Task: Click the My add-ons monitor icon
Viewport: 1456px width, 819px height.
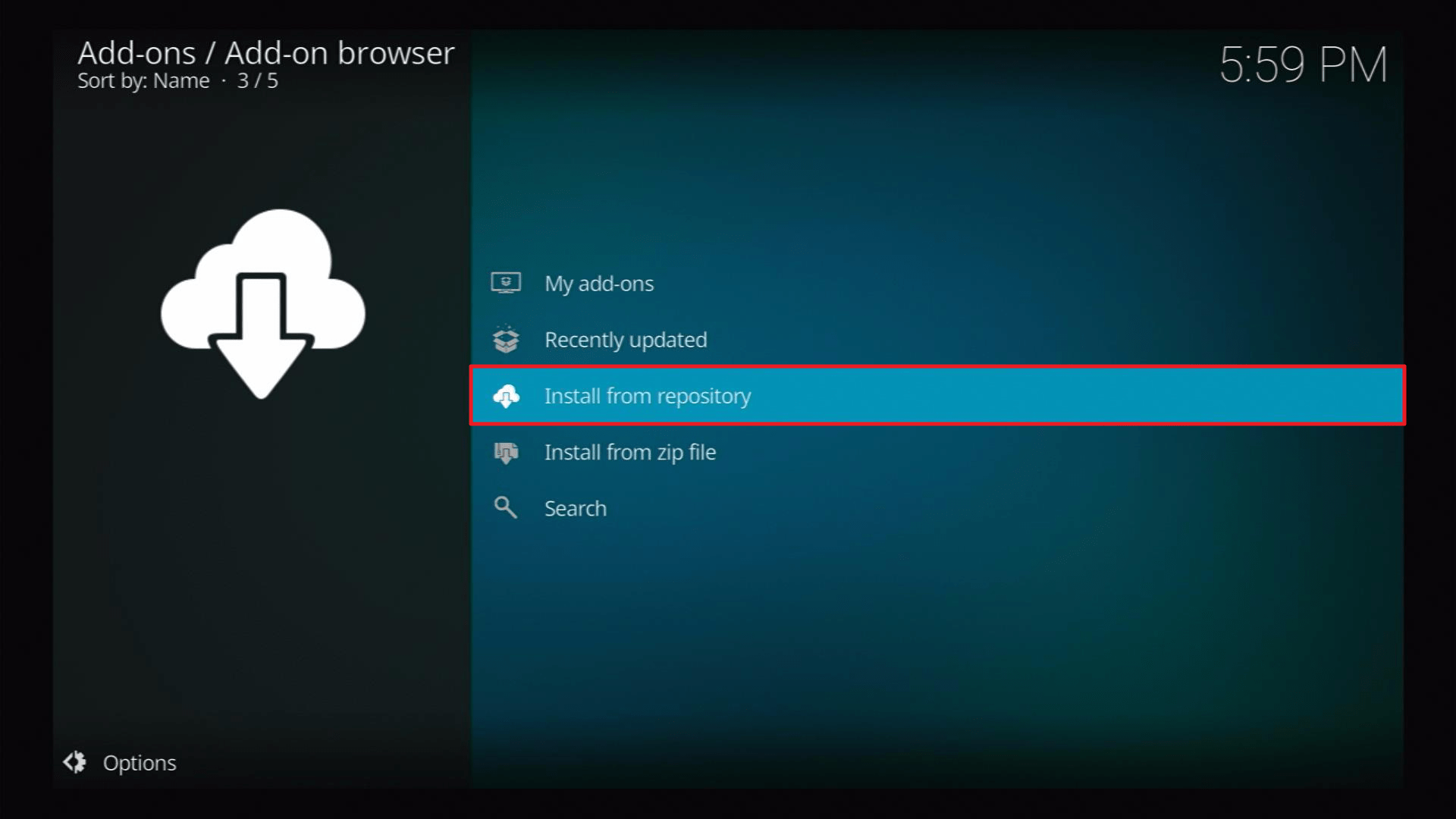Action: point(506,283)
